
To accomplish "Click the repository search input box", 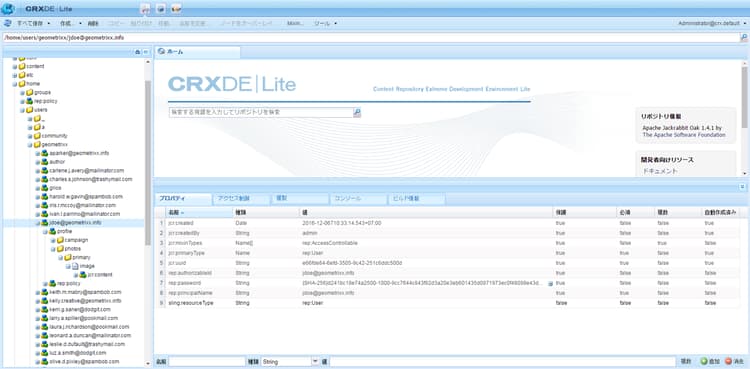I will (261, 112).
